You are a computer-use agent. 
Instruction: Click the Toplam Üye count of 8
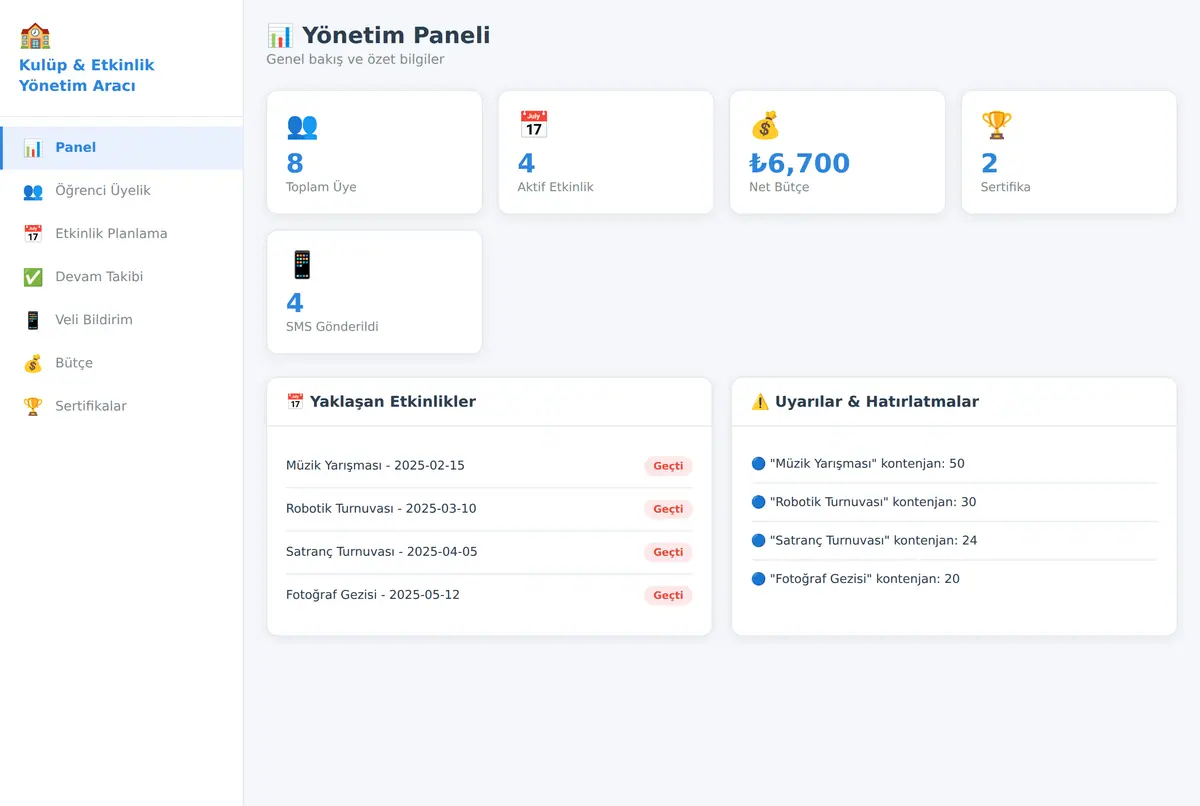(295, 163)
